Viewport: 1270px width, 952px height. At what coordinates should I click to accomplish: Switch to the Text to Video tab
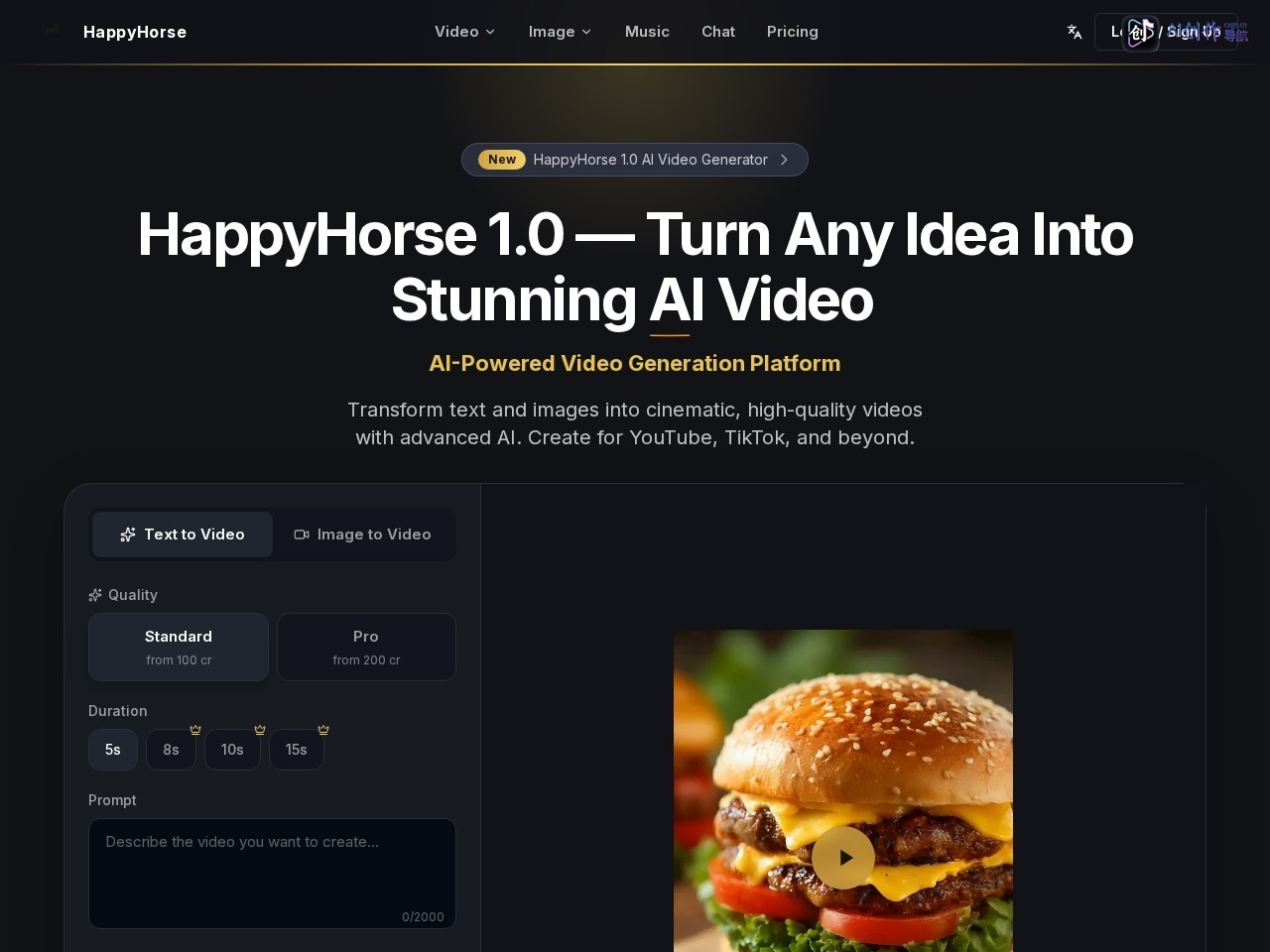pos(183,535)
